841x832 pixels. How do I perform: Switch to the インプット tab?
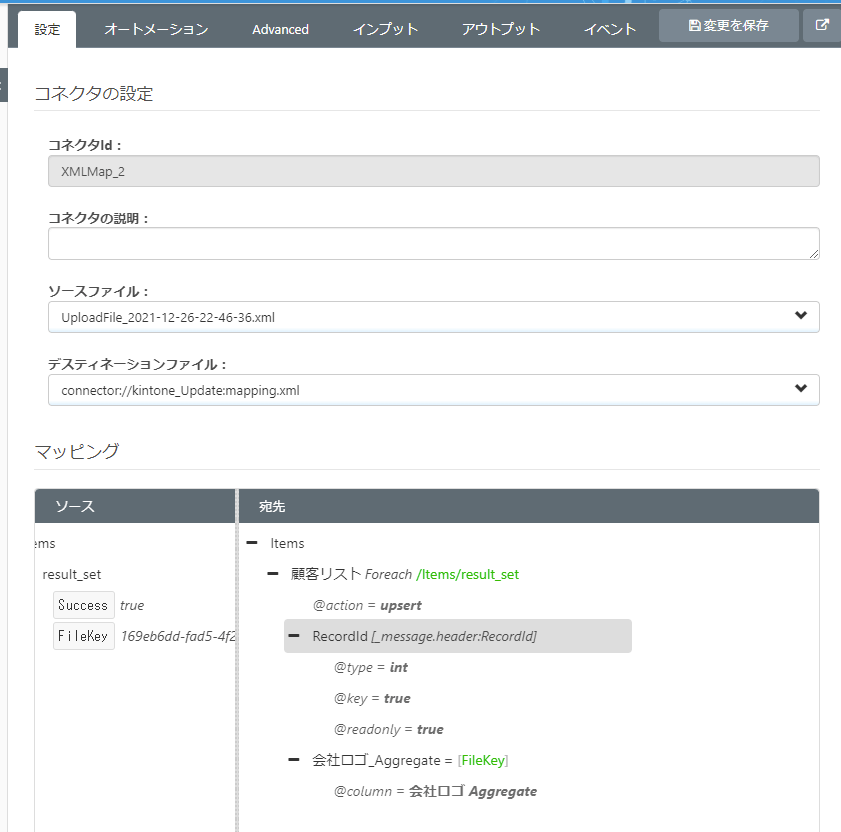385,29
